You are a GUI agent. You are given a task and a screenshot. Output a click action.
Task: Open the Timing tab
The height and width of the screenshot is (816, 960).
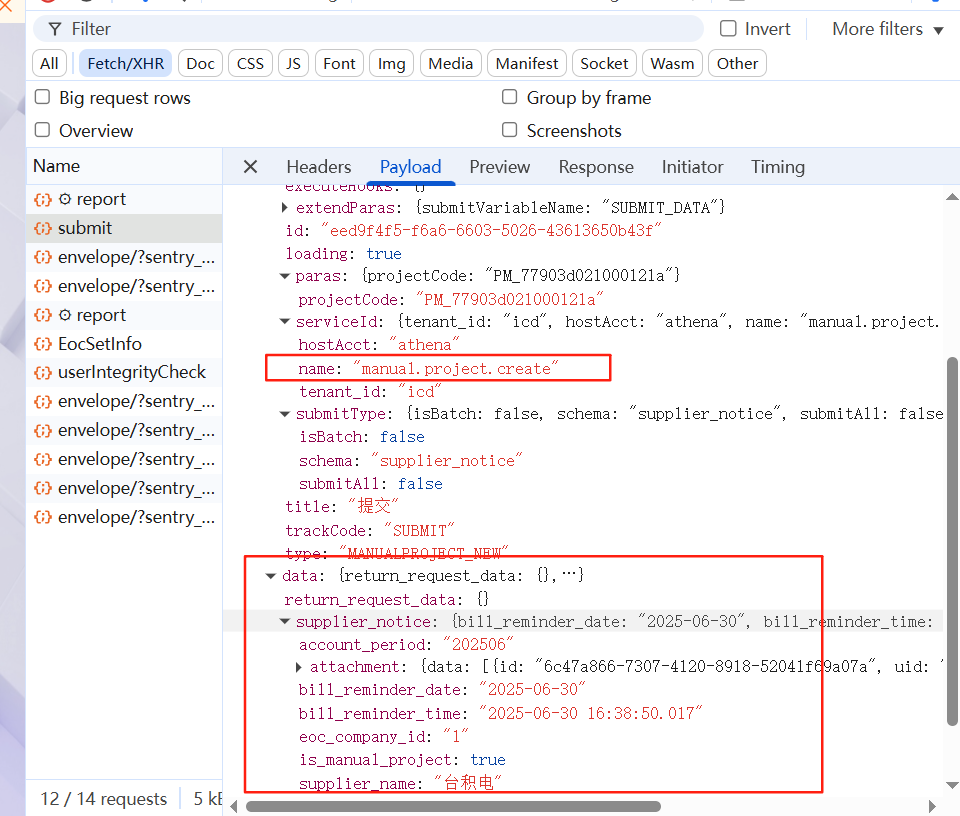click(x=778, y=167)
